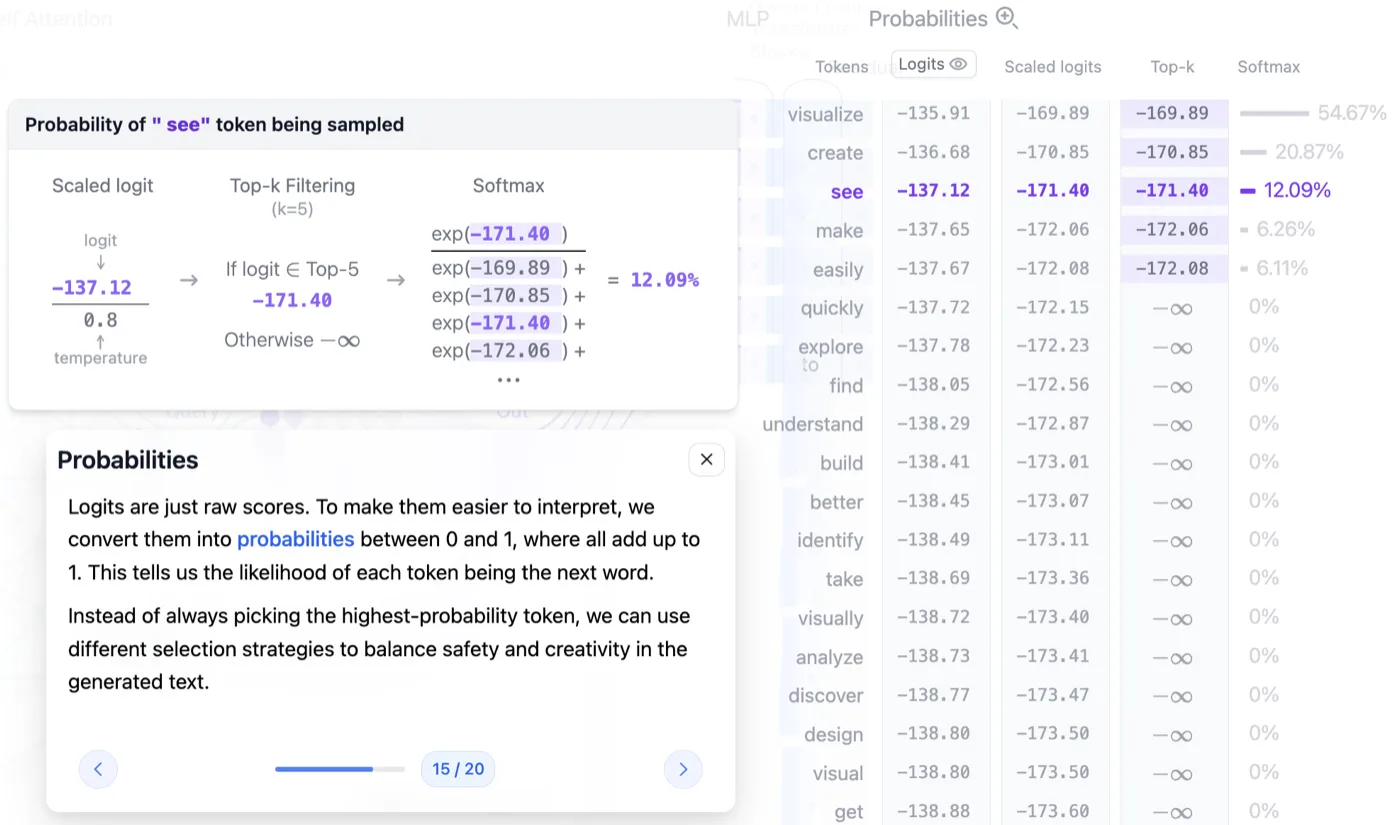Click the temperature value 0.8
The height and width of the screenshot is (825, 1400).
(100, 321)
